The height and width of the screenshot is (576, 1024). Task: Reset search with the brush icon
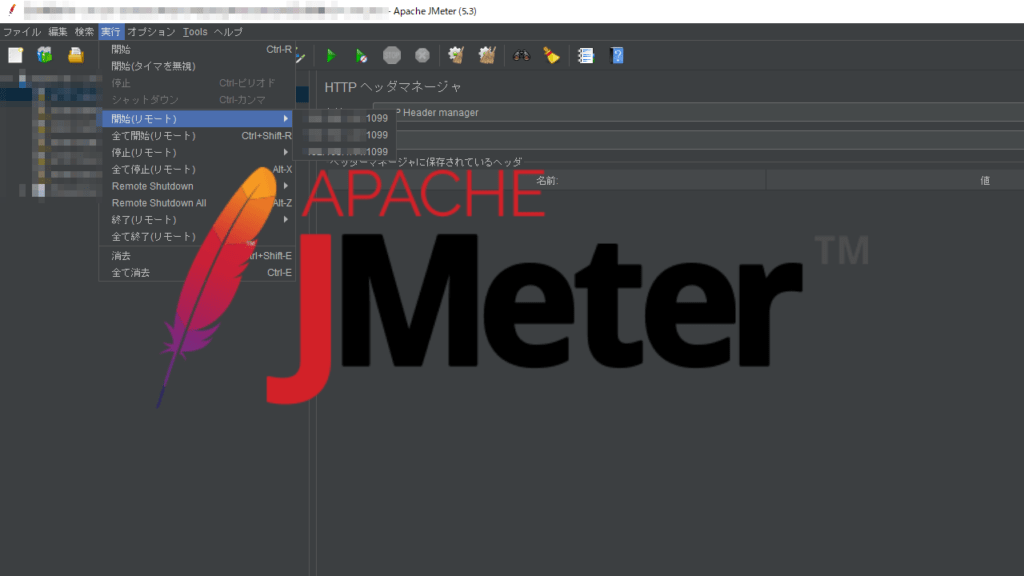[552, 56]
